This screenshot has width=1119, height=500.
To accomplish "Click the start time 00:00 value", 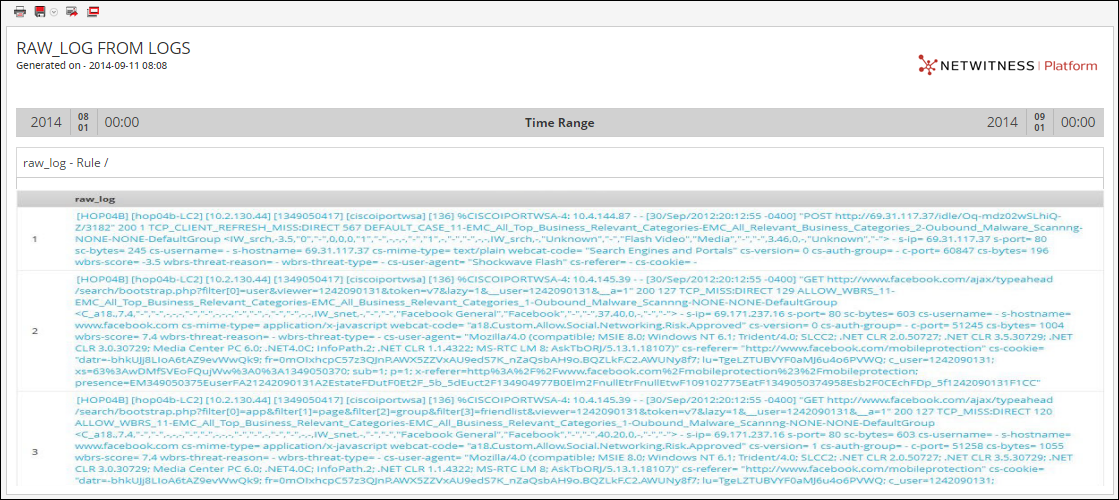I will (x=122, y=123).
